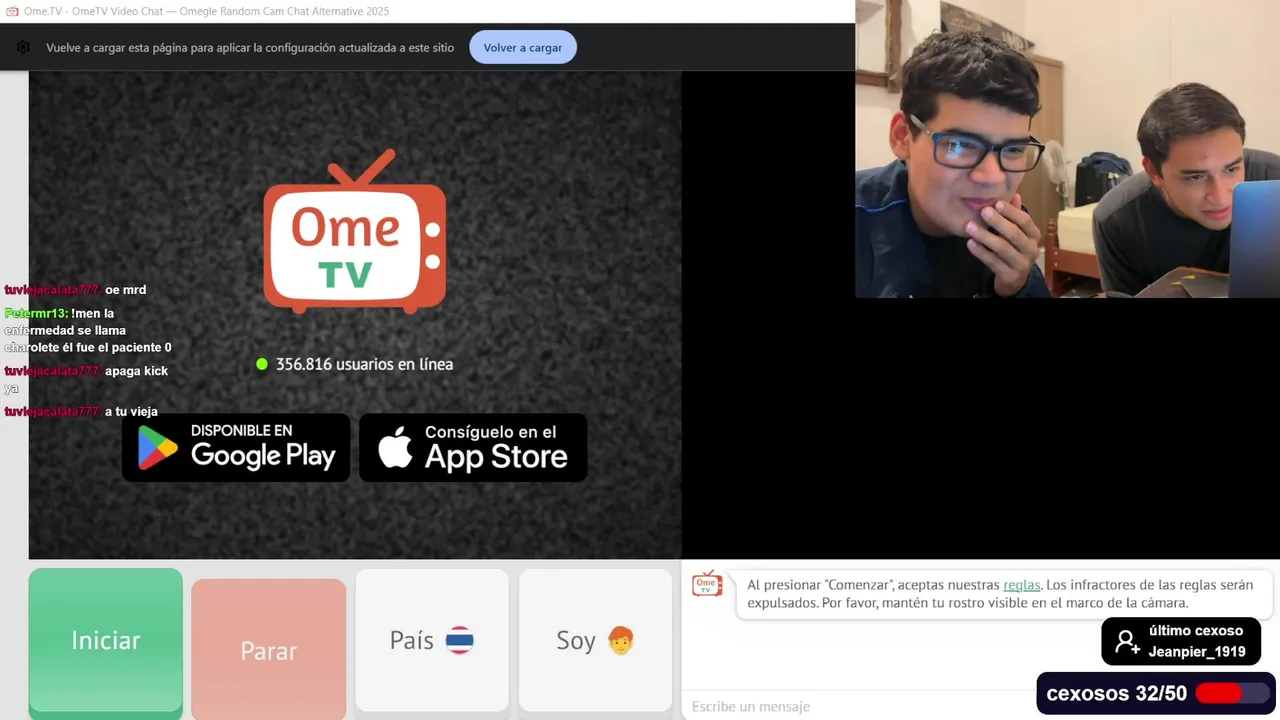Stop the chat with the Parar button
Image resolution: width=1280 pixels, height=720 pixels.
[269, 650]
